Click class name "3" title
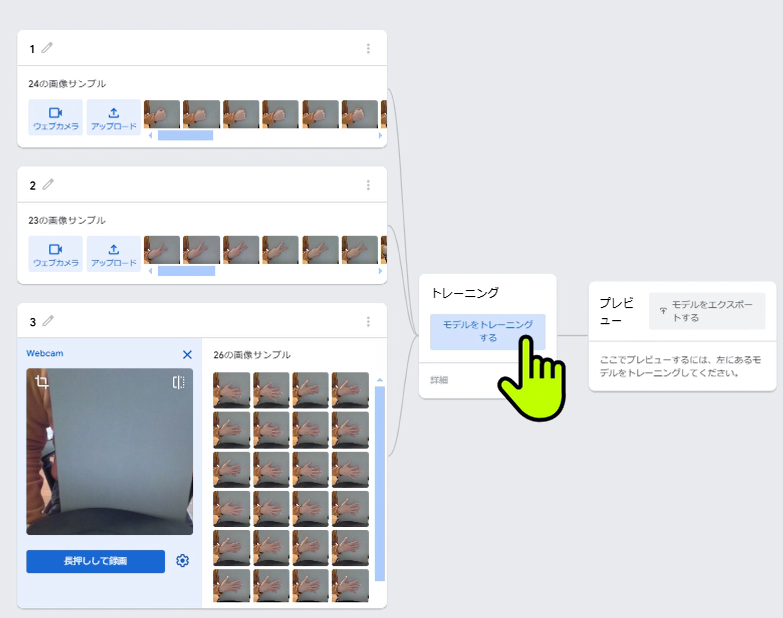This screenshot has width=783, height=618. [32, 322]
